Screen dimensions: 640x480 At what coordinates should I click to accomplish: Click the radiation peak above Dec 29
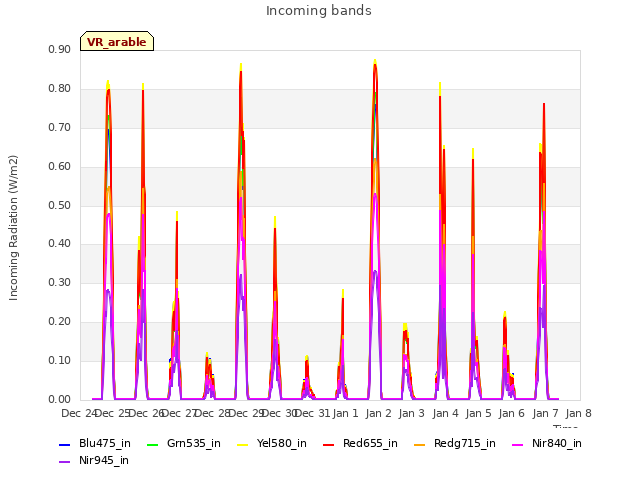click(x=241, y=65)
